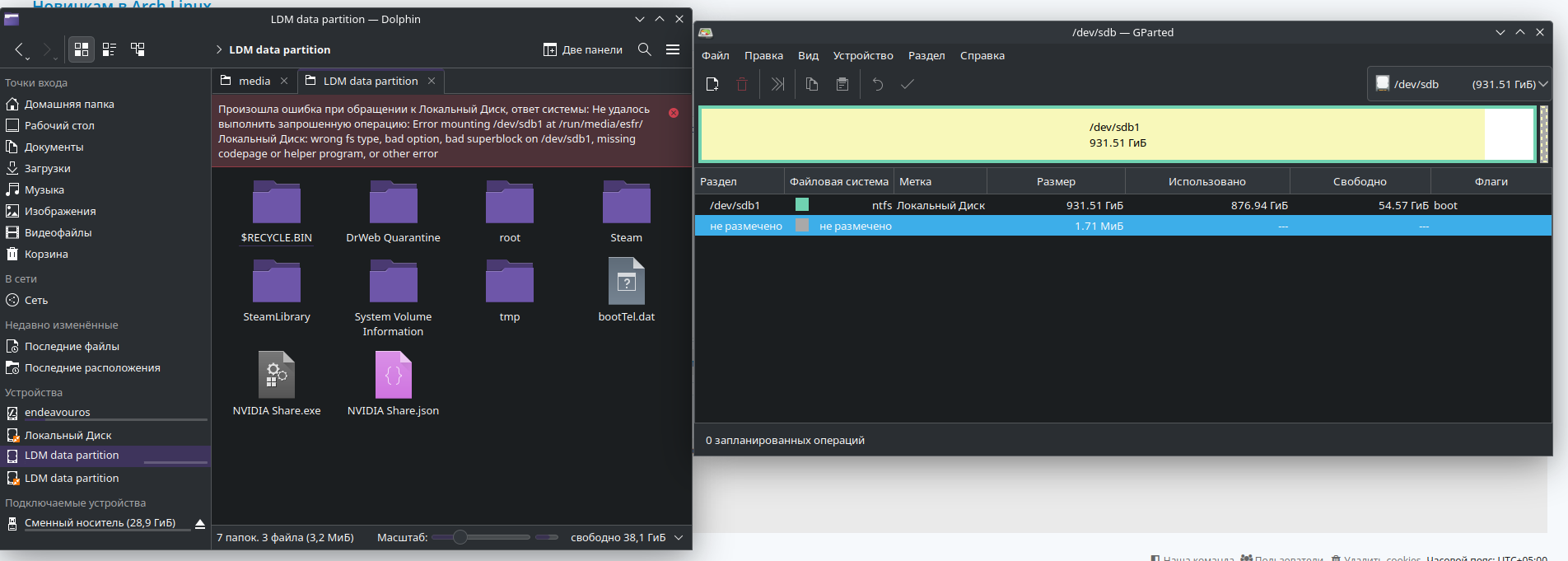
Task: Switch Dolphin to details tree view
Action: pos(138,49)
